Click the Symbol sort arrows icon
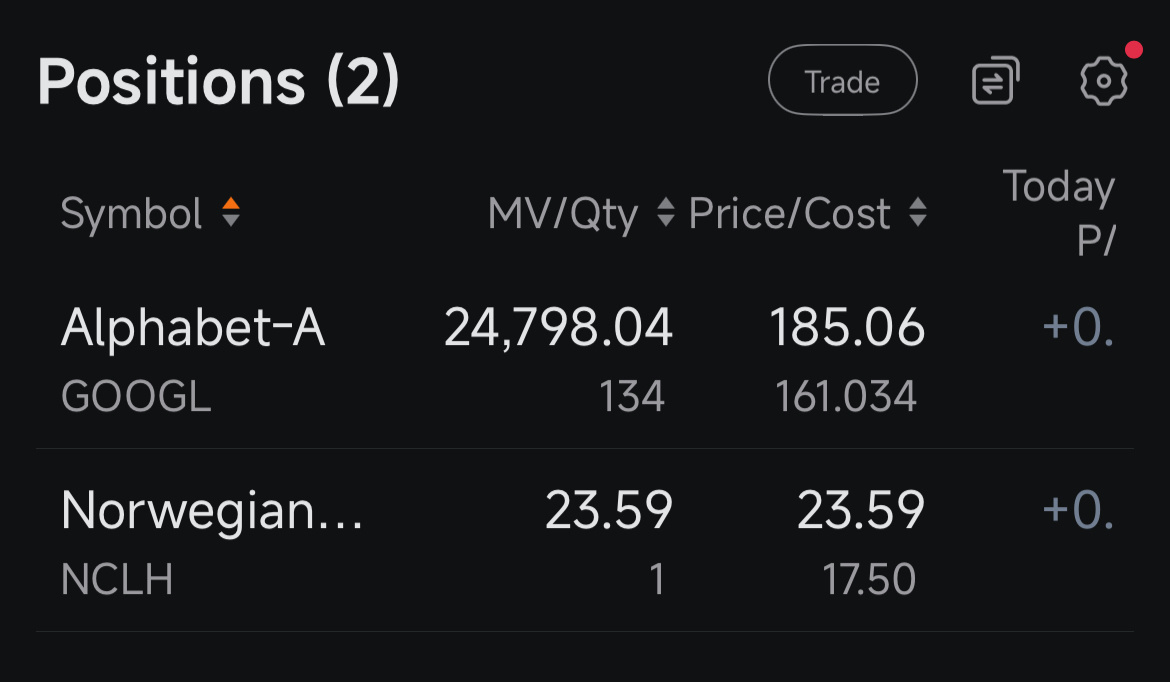The width and height of the screenshot is (1170, 682). point(231,212)
